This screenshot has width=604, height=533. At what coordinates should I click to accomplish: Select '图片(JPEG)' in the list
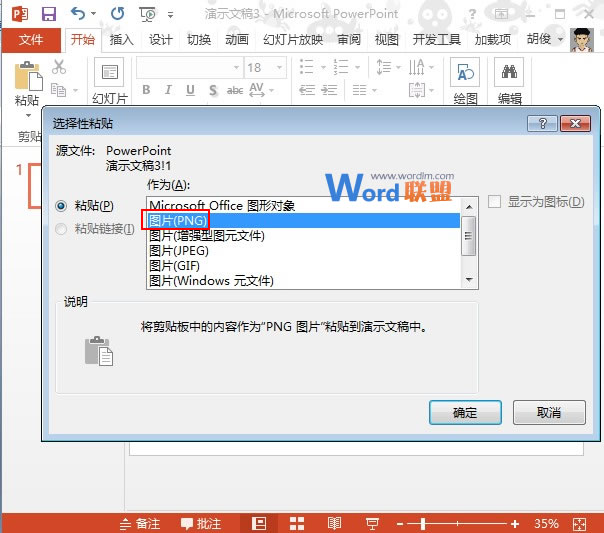303,251
